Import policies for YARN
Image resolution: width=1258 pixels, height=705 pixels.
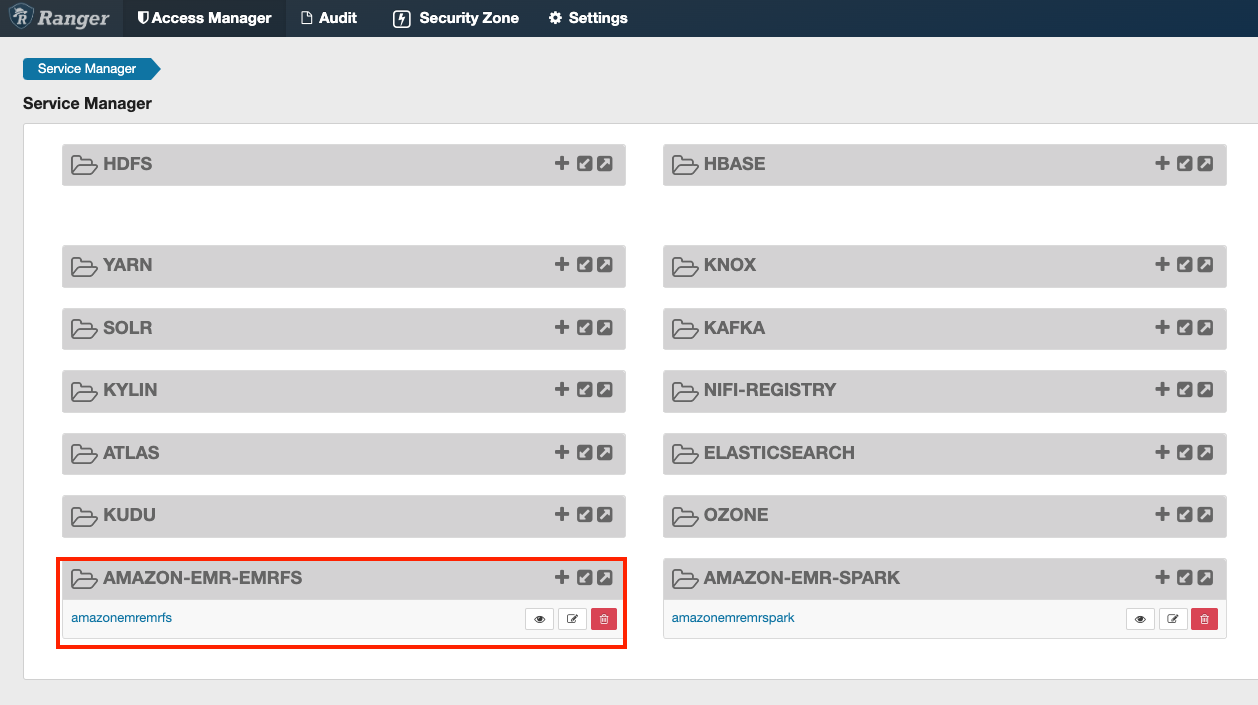click(x=585, y=265)
